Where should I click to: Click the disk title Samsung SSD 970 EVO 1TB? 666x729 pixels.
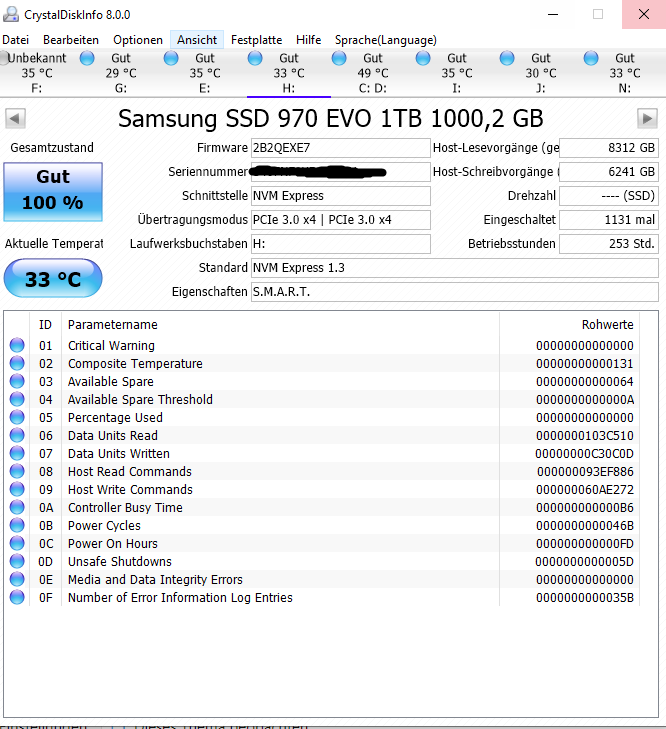[331, 119]
